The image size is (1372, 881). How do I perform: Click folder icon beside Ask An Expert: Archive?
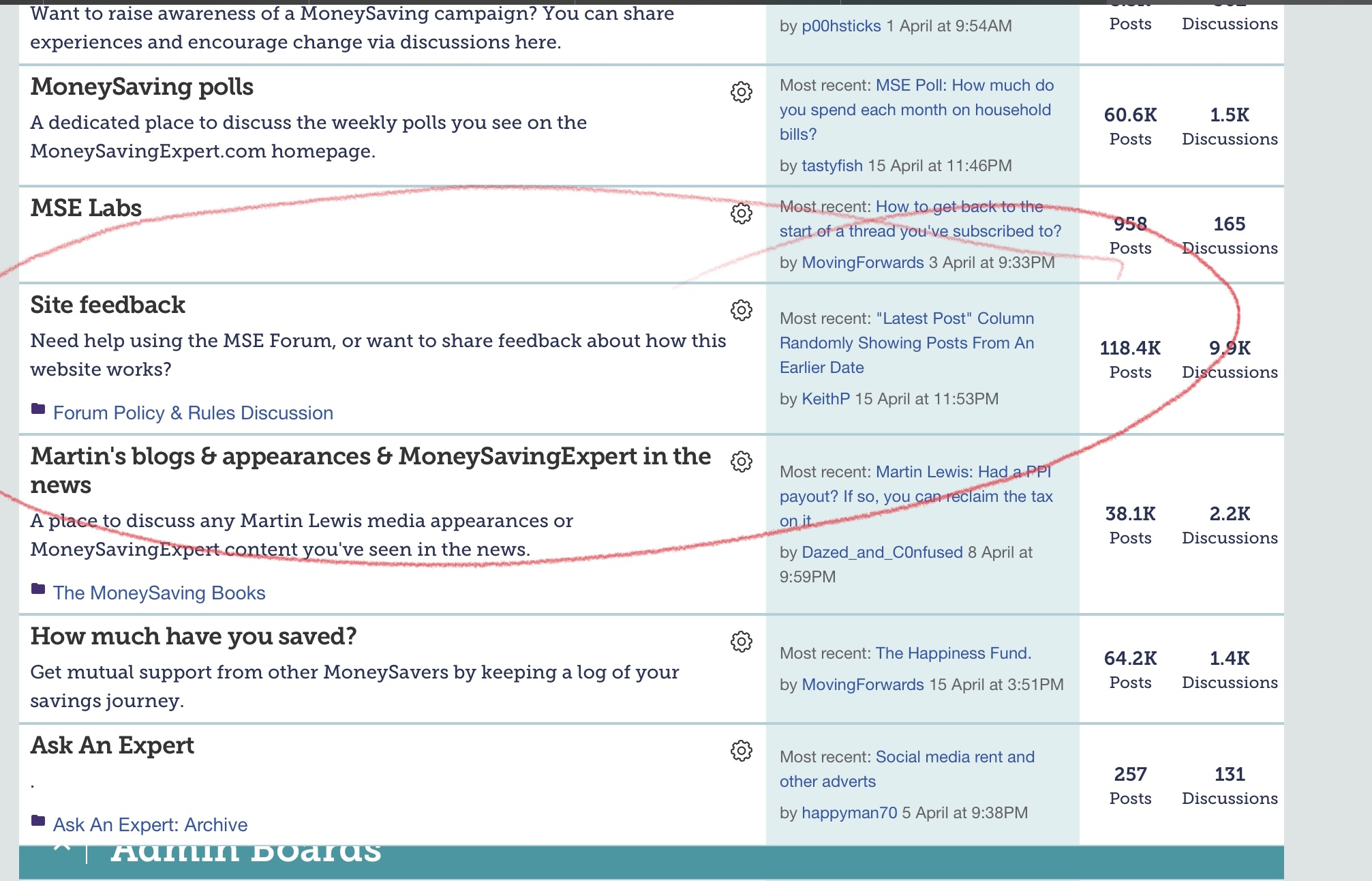coord(38,821)
